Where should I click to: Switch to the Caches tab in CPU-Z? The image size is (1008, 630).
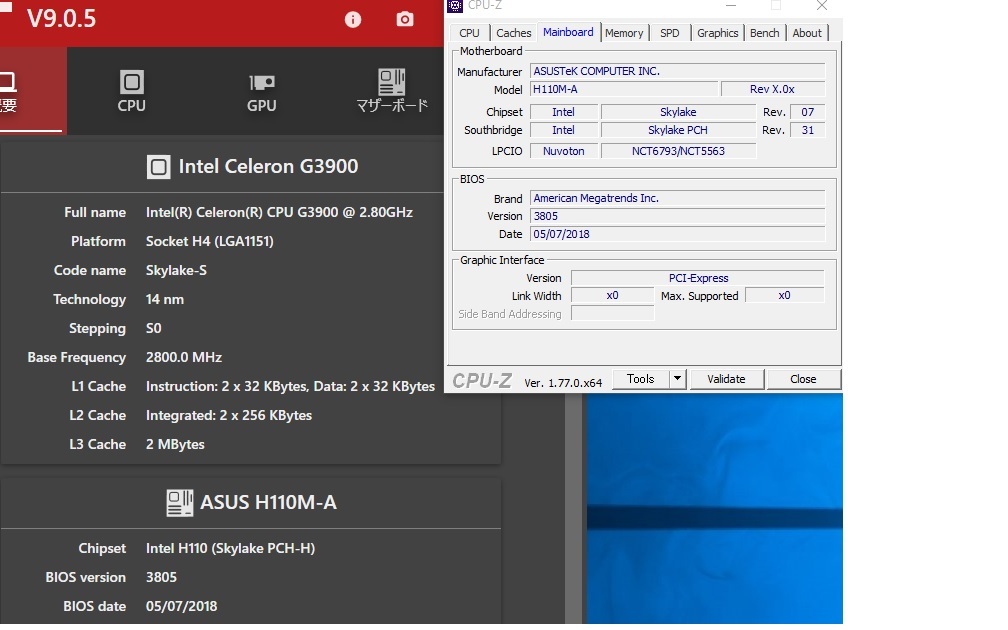click(x=513, y=33)
